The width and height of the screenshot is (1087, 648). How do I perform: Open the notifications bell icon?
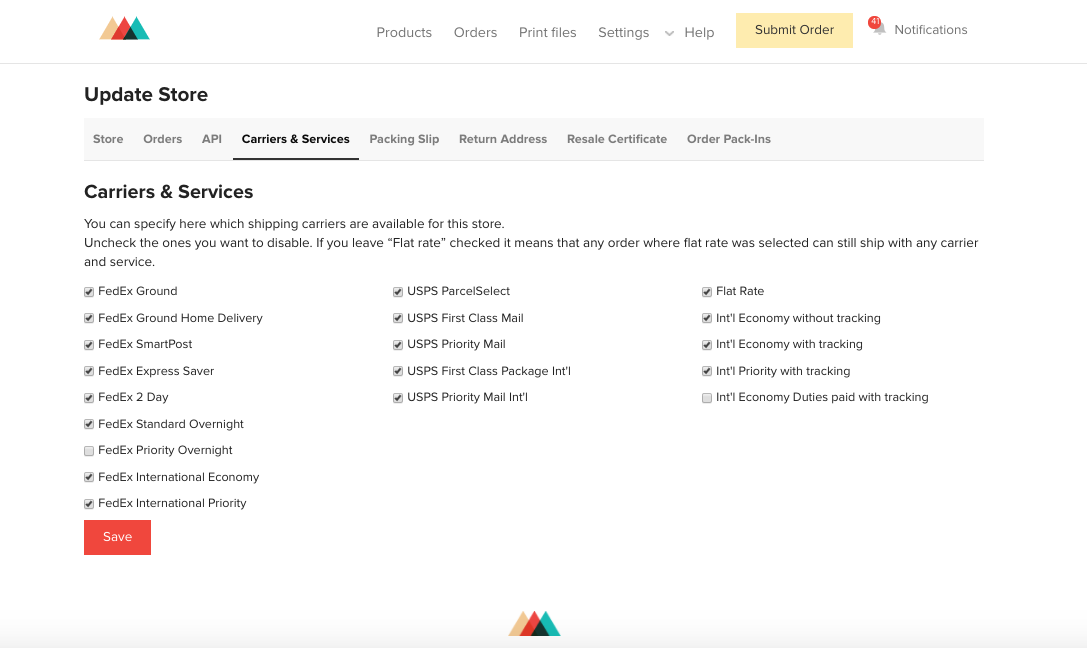pos(879,29)
